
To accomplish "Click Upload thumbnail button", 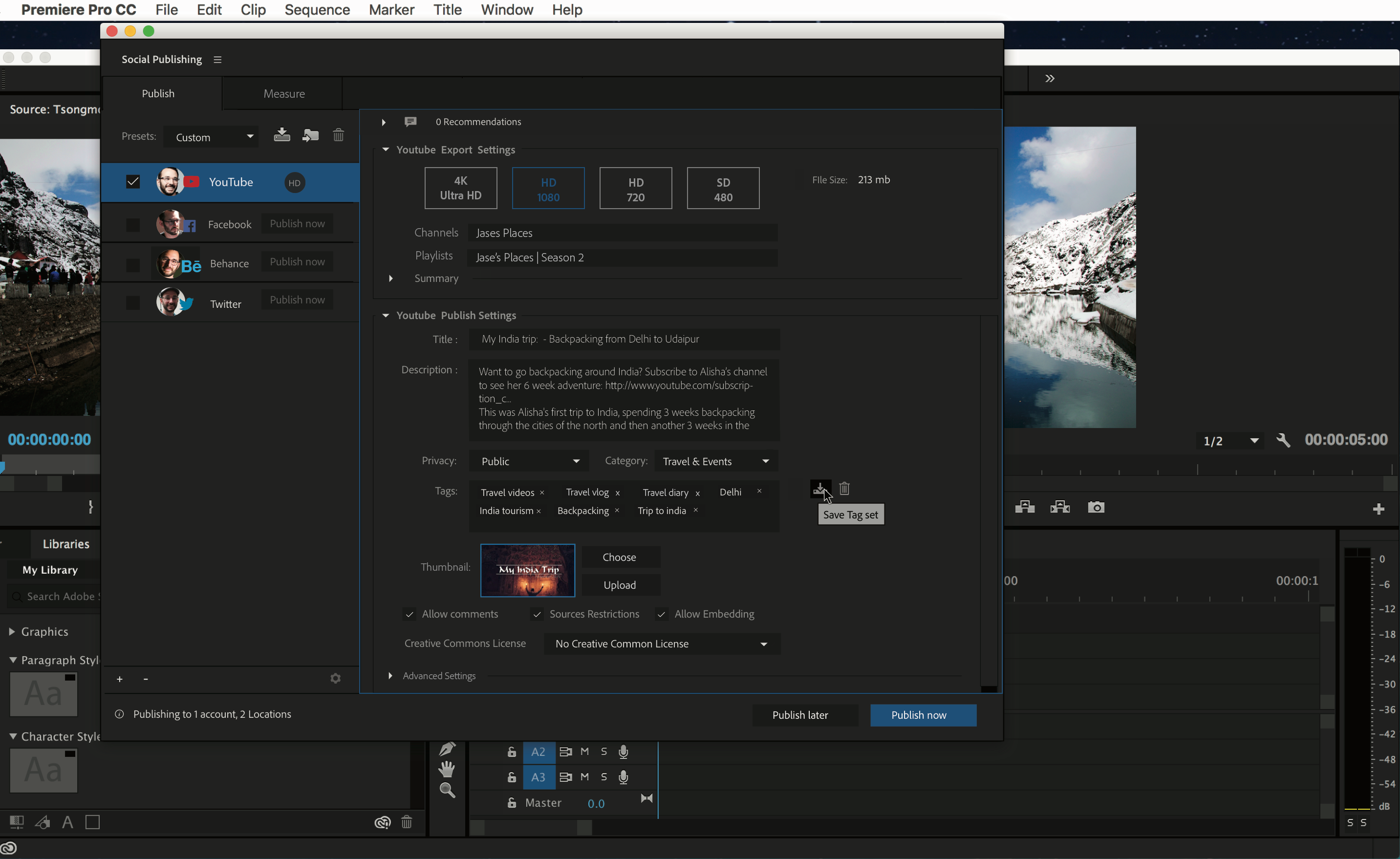I will (621, 584).
